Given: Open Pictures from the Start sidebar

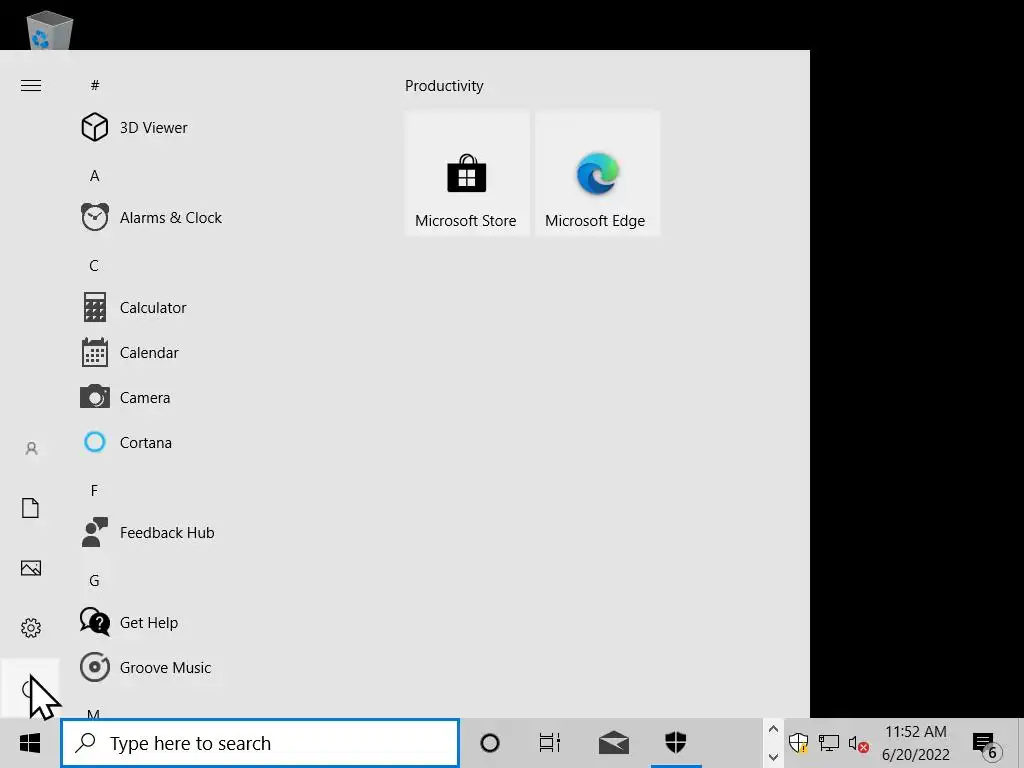Looking at the screenshot, I should 31,568.
